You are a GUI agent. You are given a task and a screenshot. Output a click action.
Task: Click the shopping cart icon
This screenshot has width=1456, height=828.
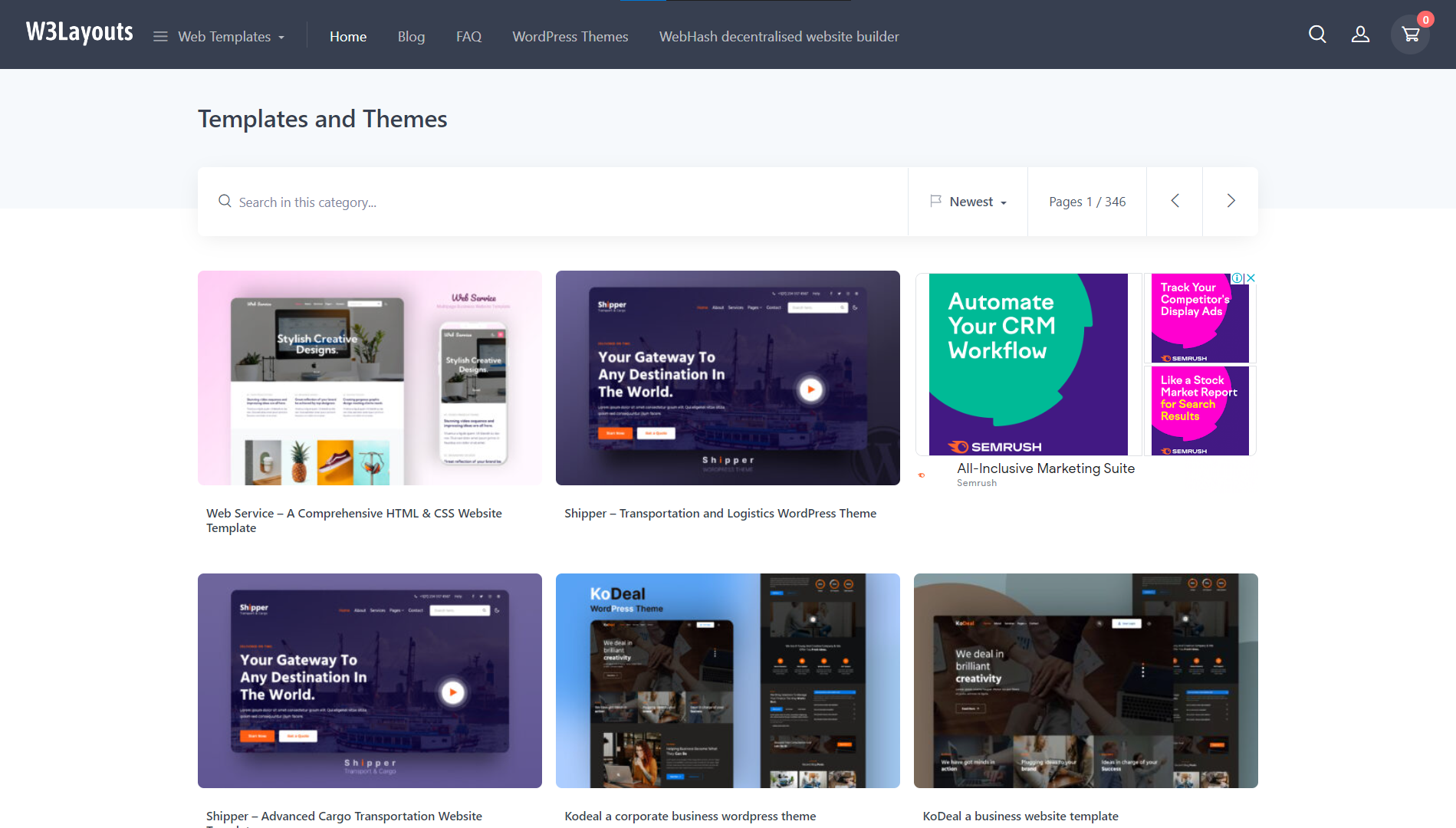(x=1411, y=34)
